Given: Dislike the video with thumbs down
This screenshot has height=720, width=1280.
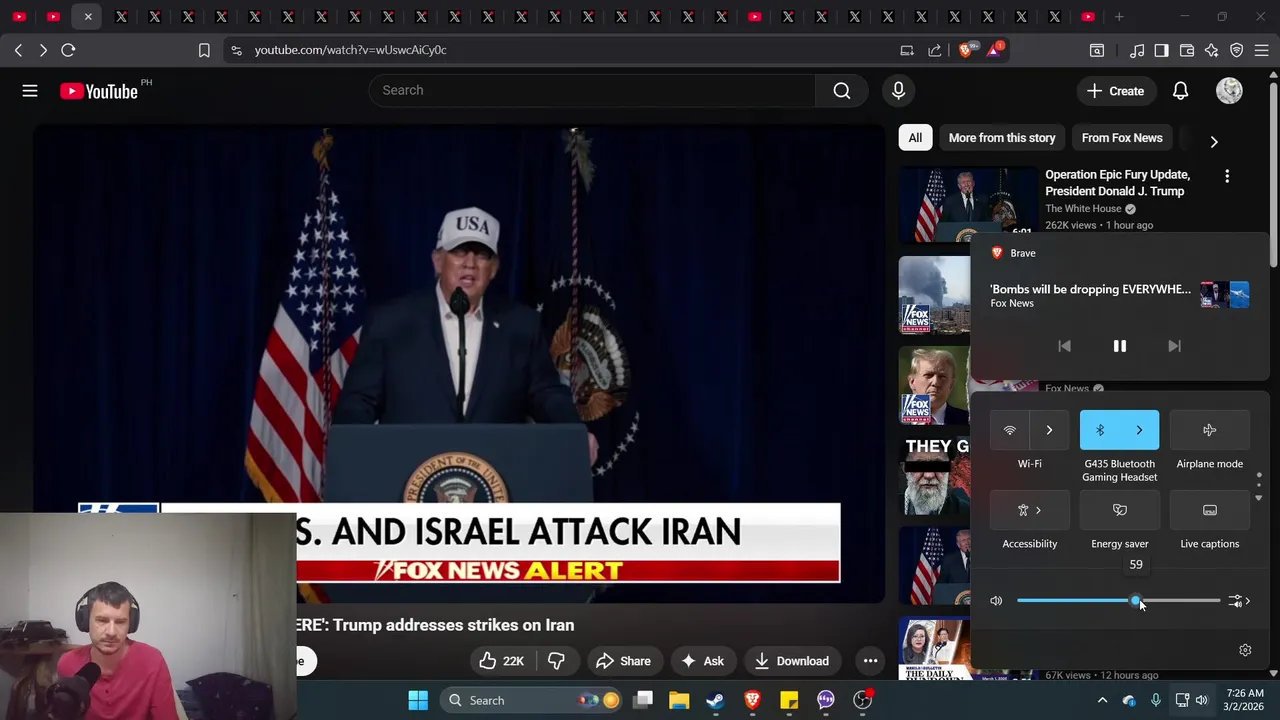Looking at the screenshot, I should click(556, 661).
